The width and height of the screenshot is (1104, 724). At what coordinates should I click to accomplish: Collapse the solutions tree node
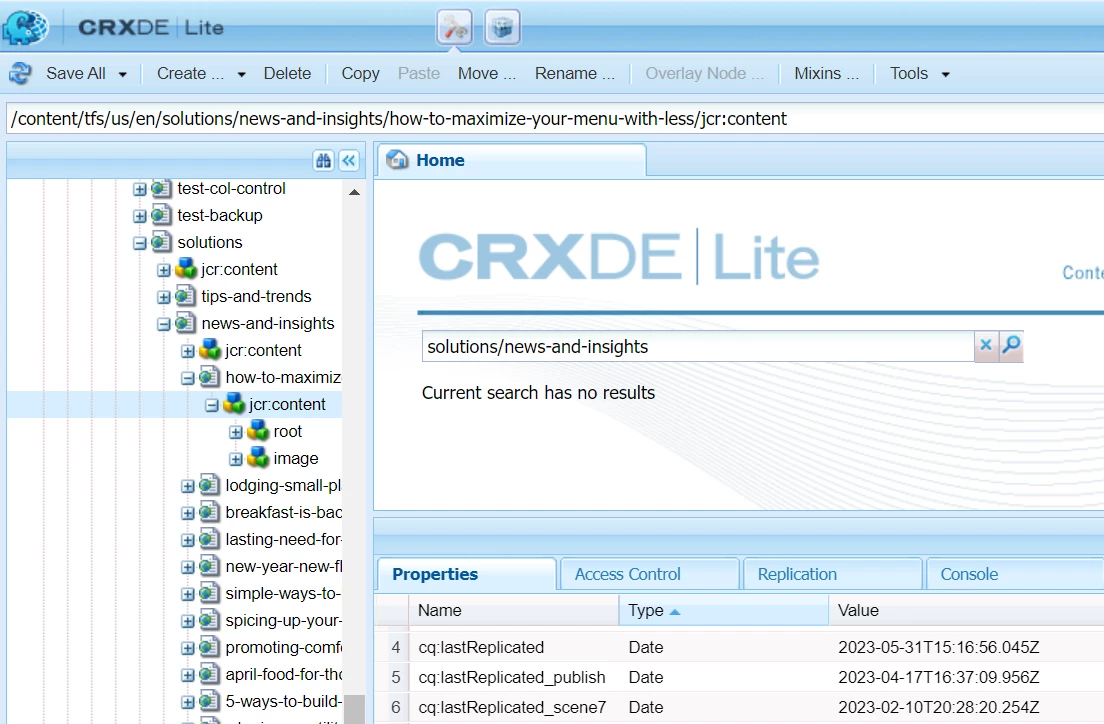point(140,243)
